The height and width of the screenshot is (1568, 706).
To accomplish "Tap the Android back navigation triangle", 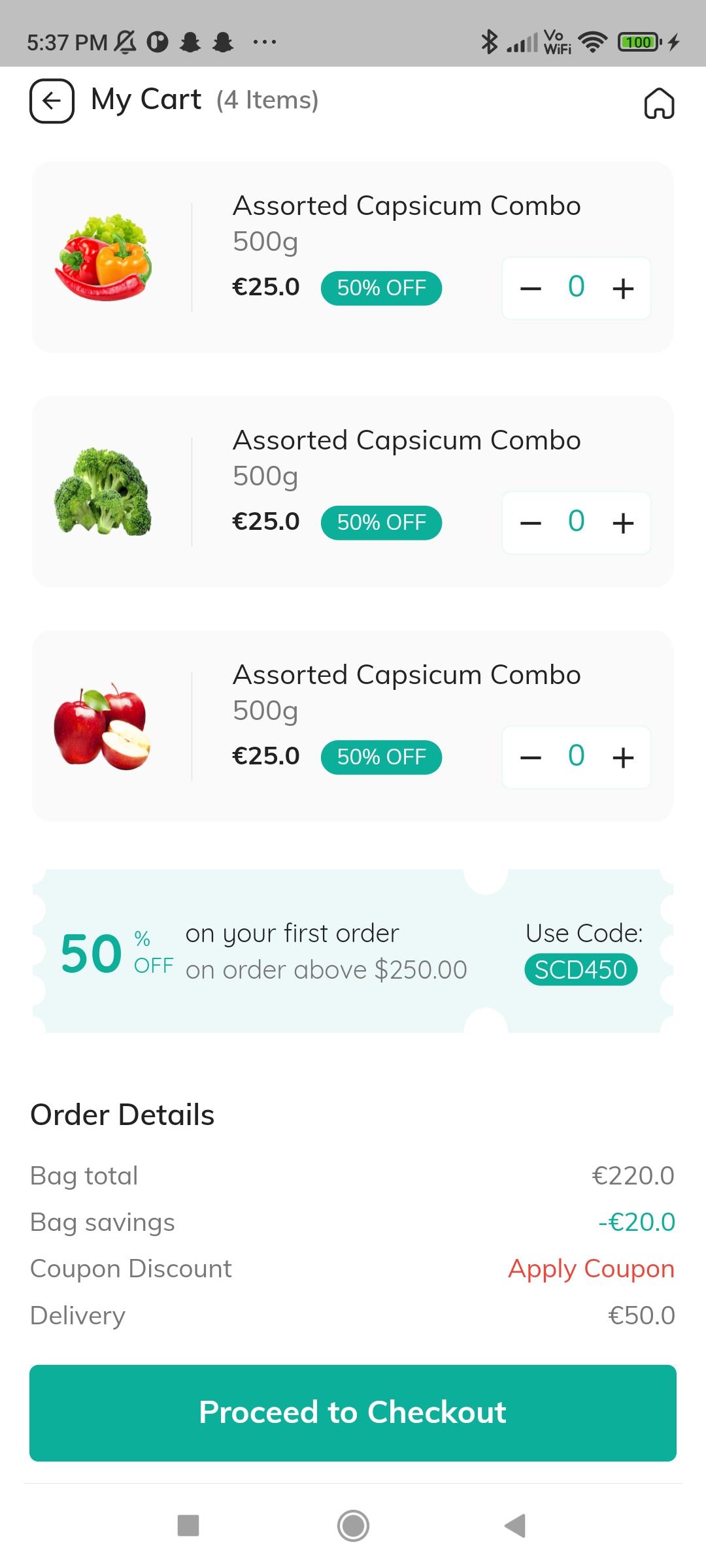I will (x=515, y=1526).
